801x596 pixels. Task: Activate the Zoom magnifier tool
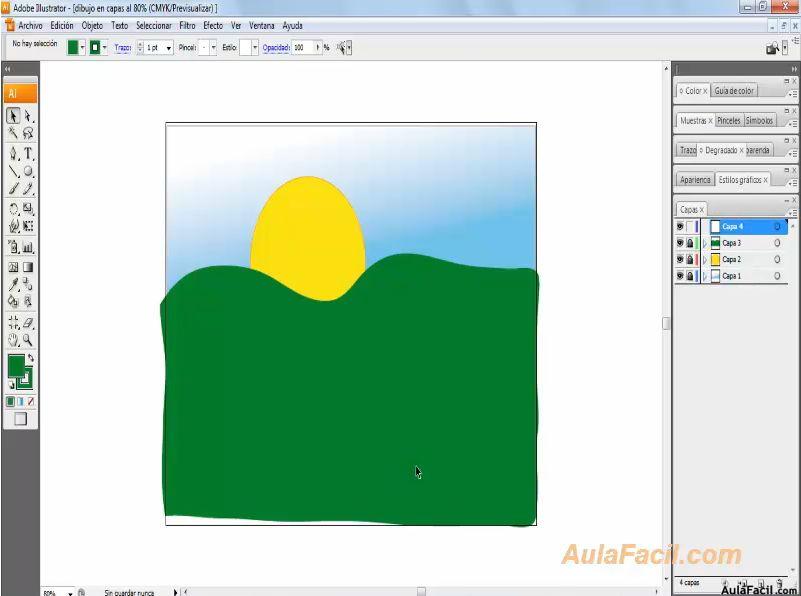click(28, 340)
